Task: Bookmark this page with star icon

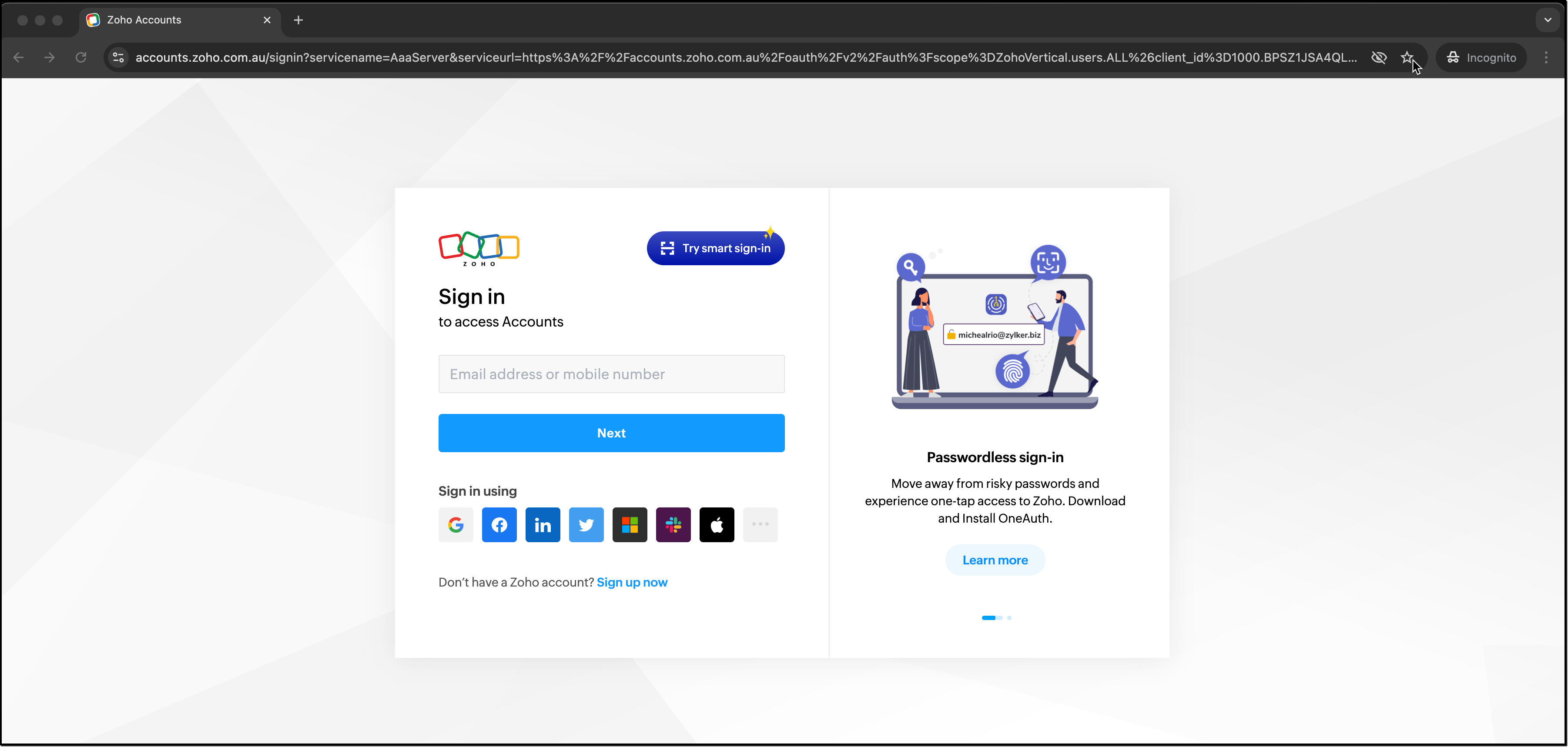Action: coord(1407,57)
